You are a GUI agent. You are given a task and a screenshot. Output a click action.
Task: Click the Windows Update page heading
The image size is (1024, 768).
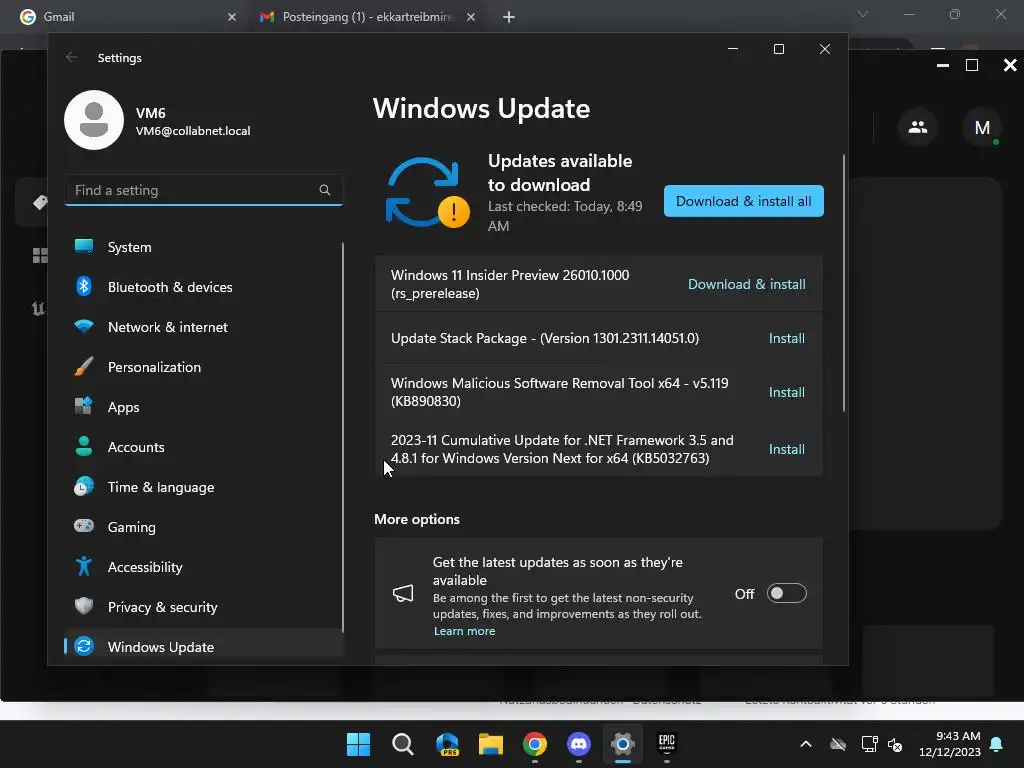[481, 108]
